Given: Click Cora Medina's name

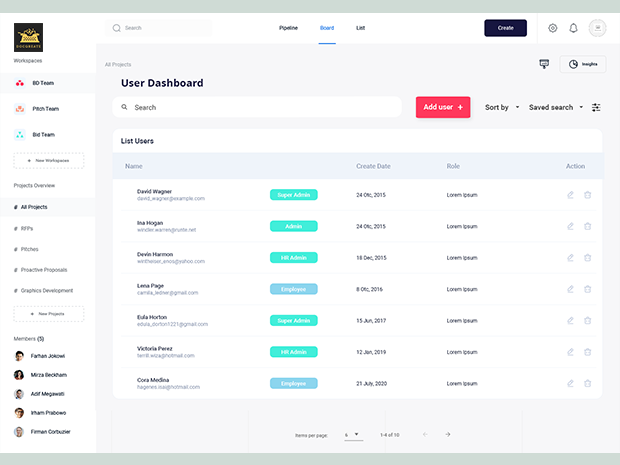Looking at the screenshot, I should (153, 380).
